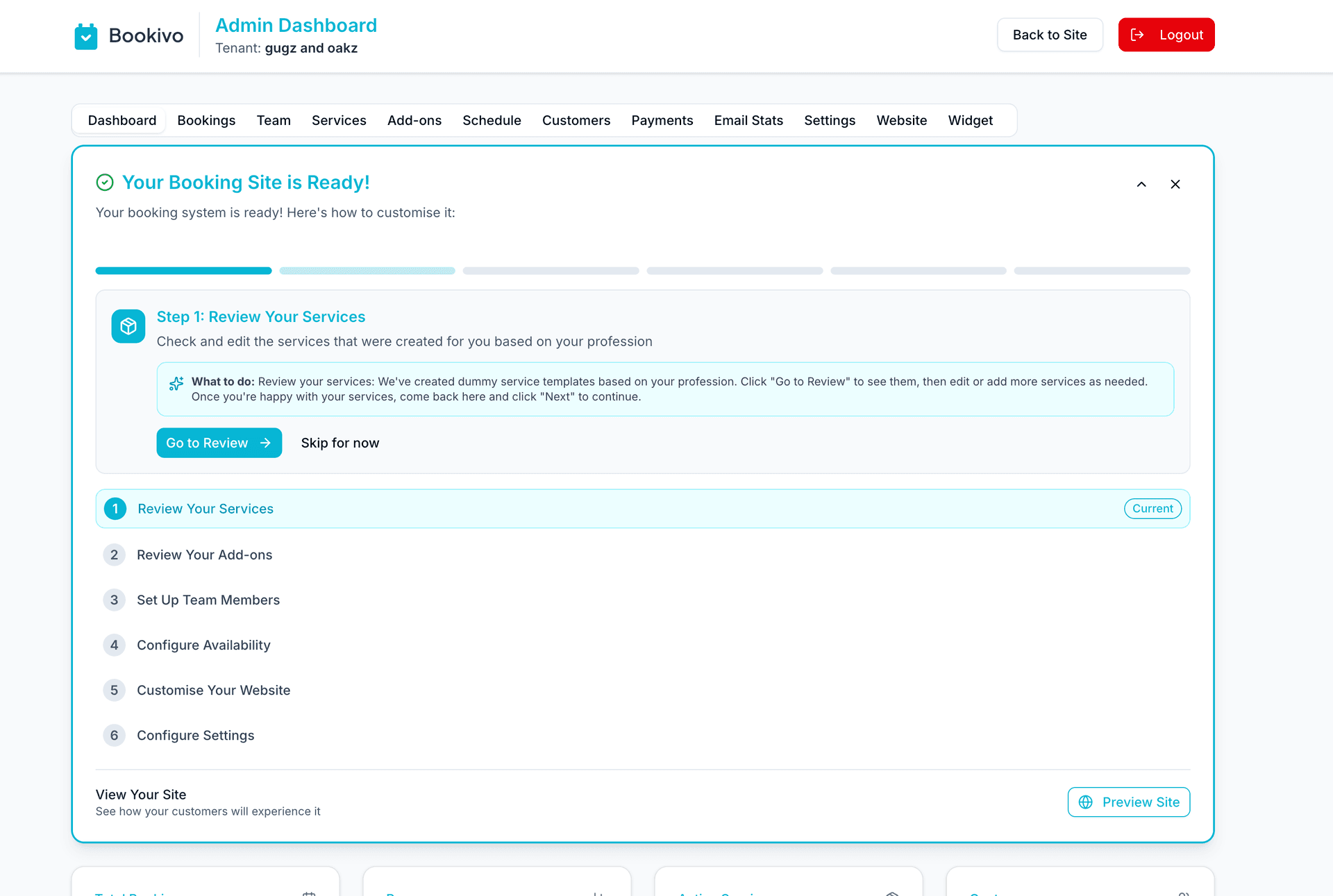This screenshot has width=1333, height=896.
Task: Click the Back to Site button
Action: point(1050,34)
